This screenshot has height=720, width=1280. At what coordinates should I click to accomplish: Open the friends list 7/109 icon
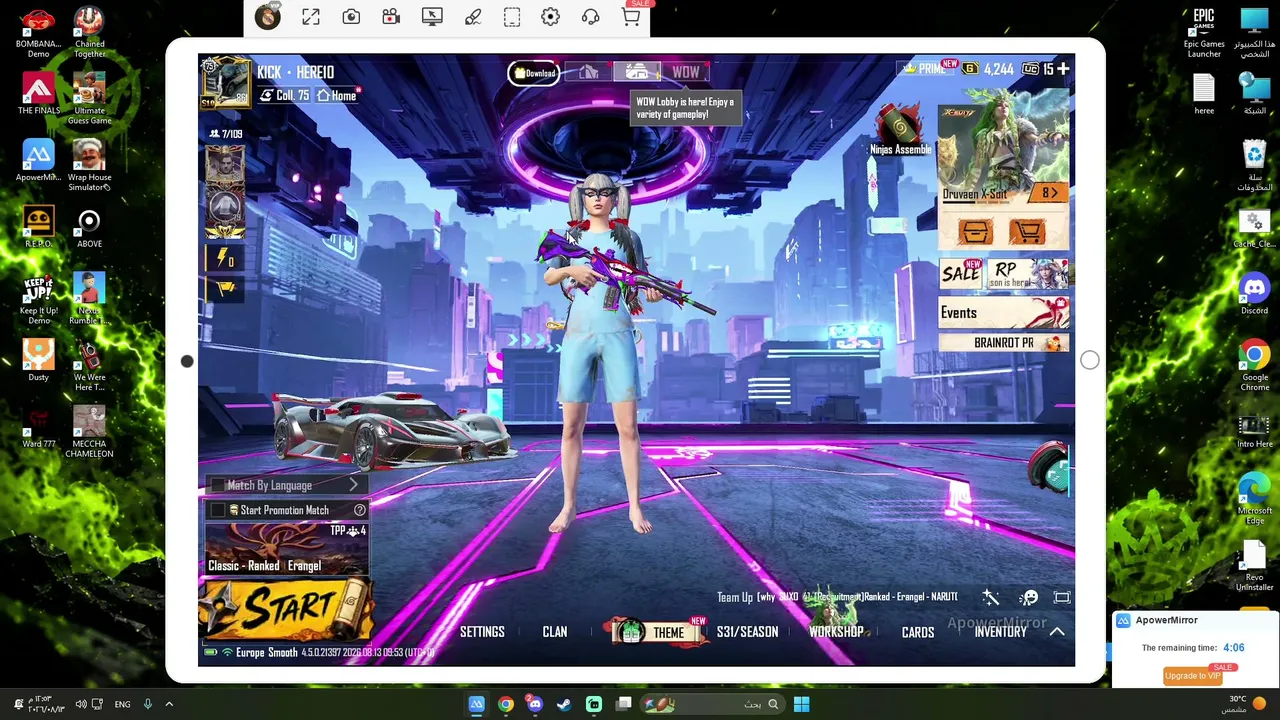tap(225, 134)
